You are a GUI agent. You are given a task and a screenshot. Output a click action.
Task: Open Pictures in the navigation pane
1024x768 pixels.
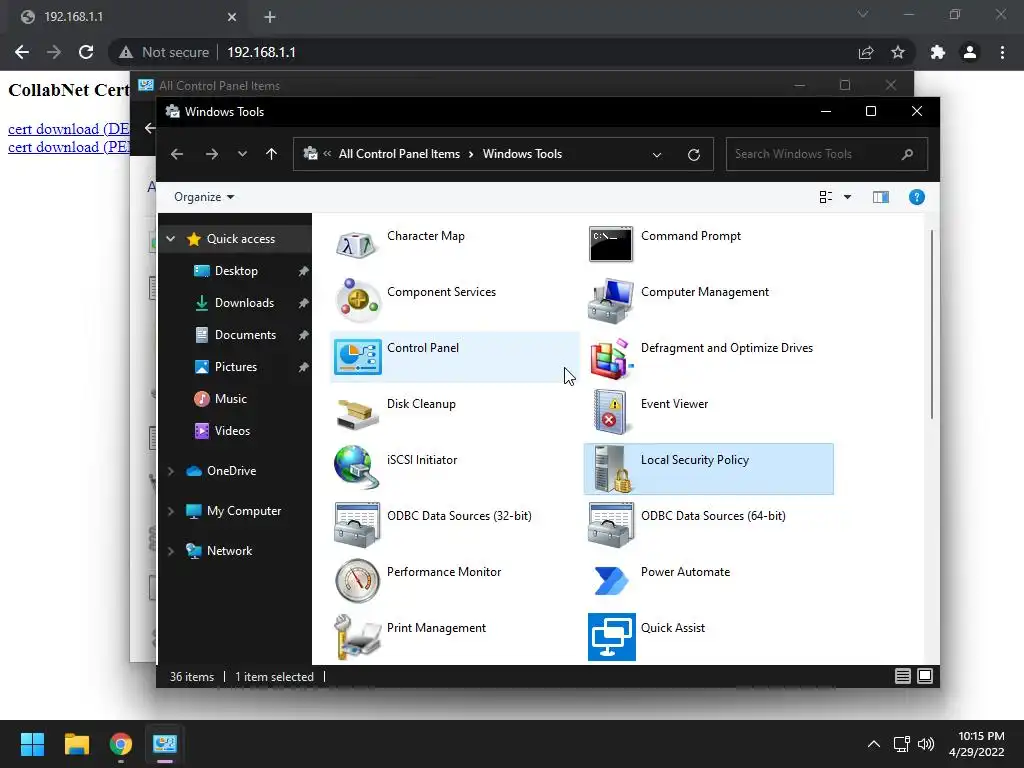[x=235, y=366]
